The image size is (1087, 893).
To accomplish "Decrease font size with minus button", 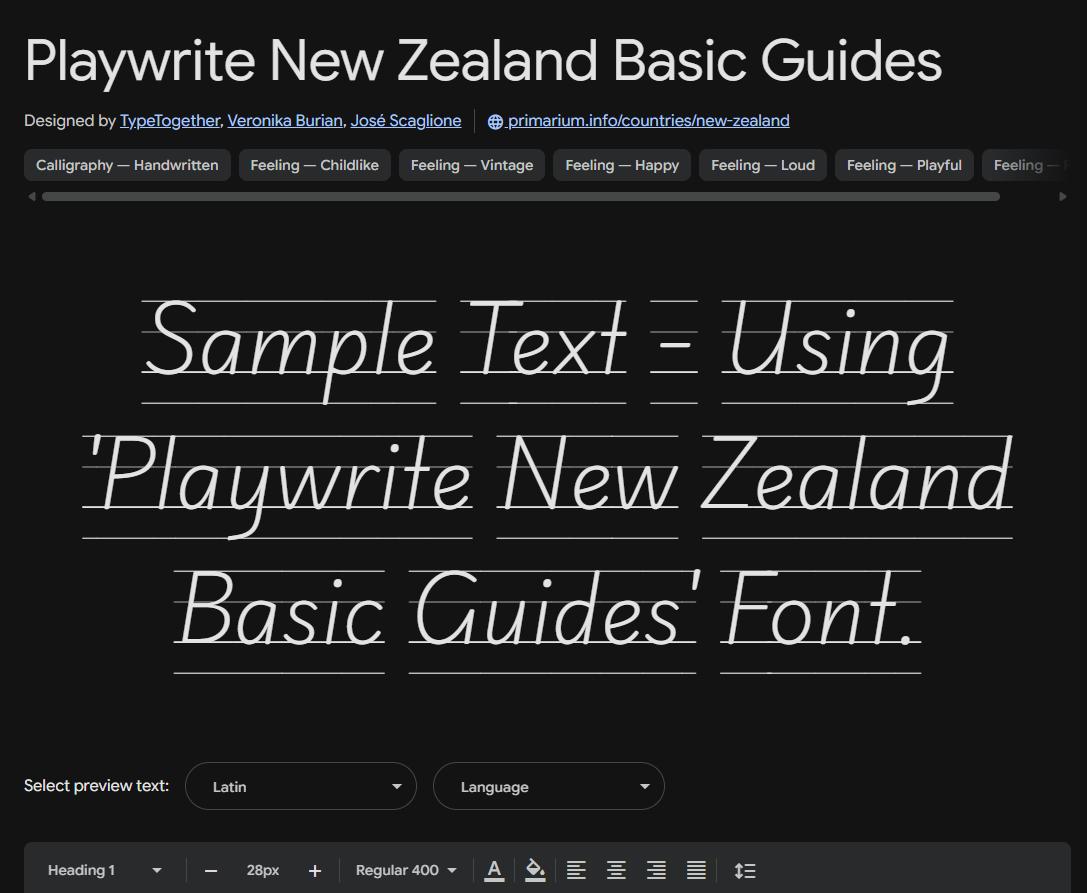I will [211, 871].
